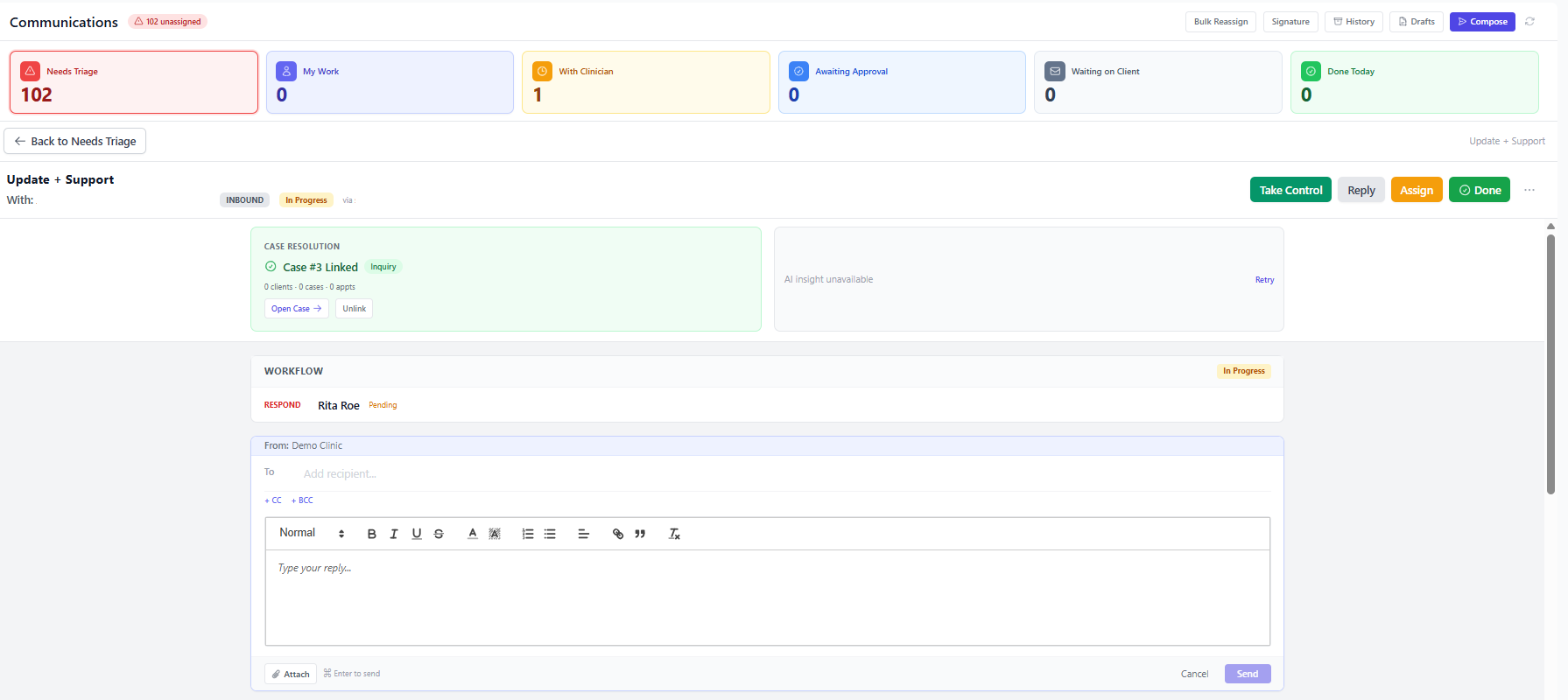Focus the To recipient field
Viewport: 1568px width, 700px height.
click(x=786, y=473)
